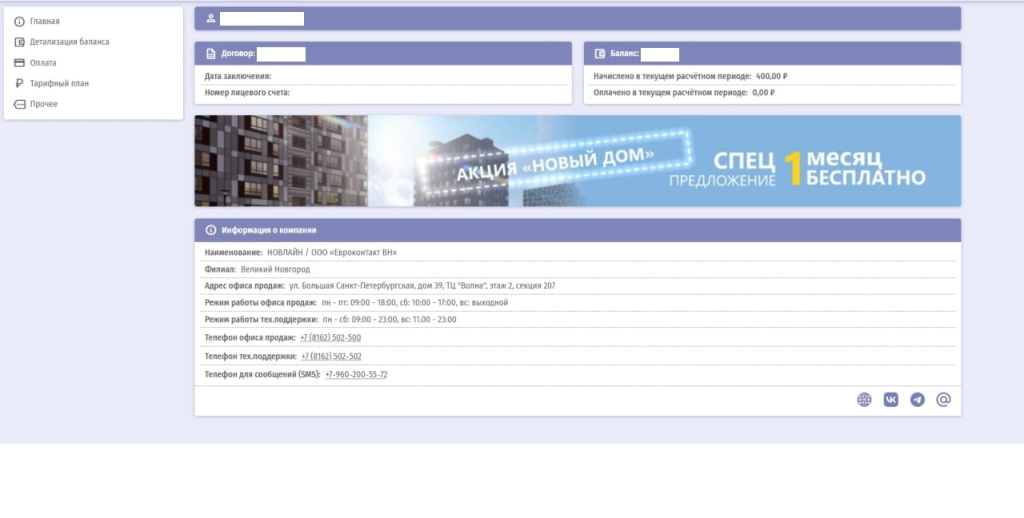Click the accrued amount 400,00 ₽
This screenshot has width=1024, height=518.
tap(771, 76)
